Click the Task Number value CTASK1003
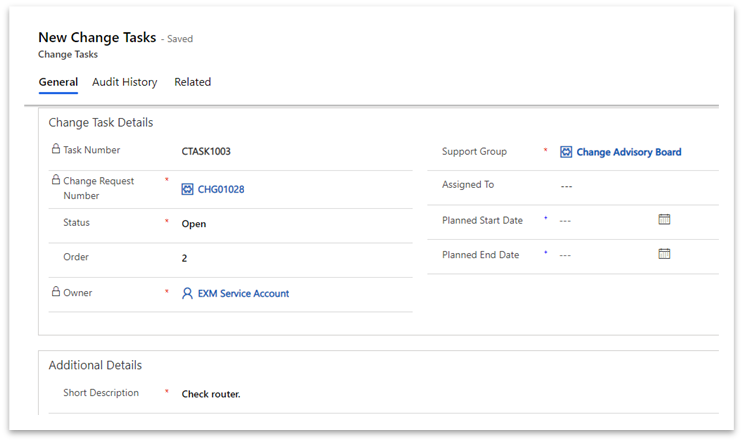This screenshot has height=442, width=743. pos(206,152)
